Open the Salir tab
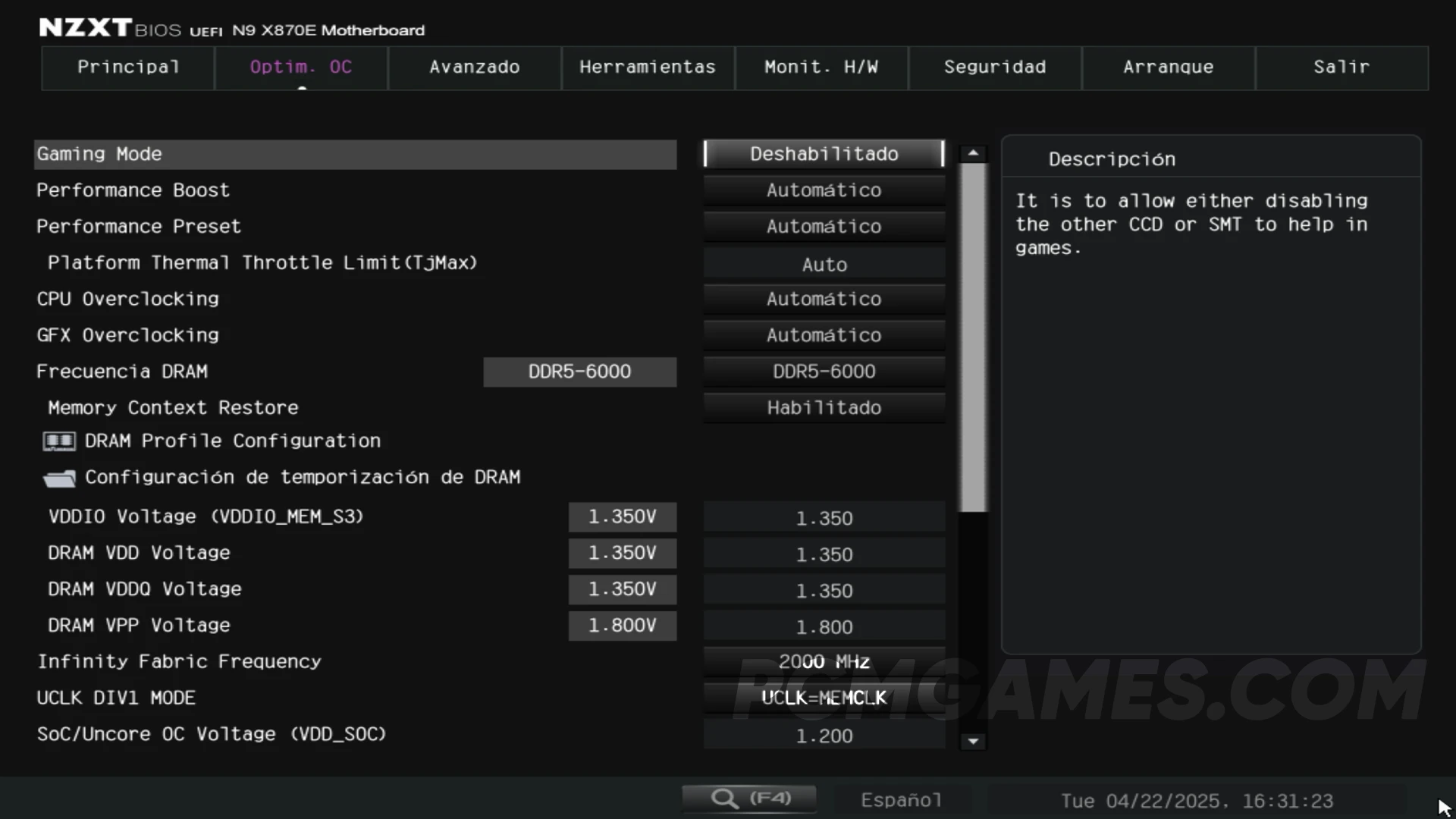1456x819 pixels. [1341, 67]
